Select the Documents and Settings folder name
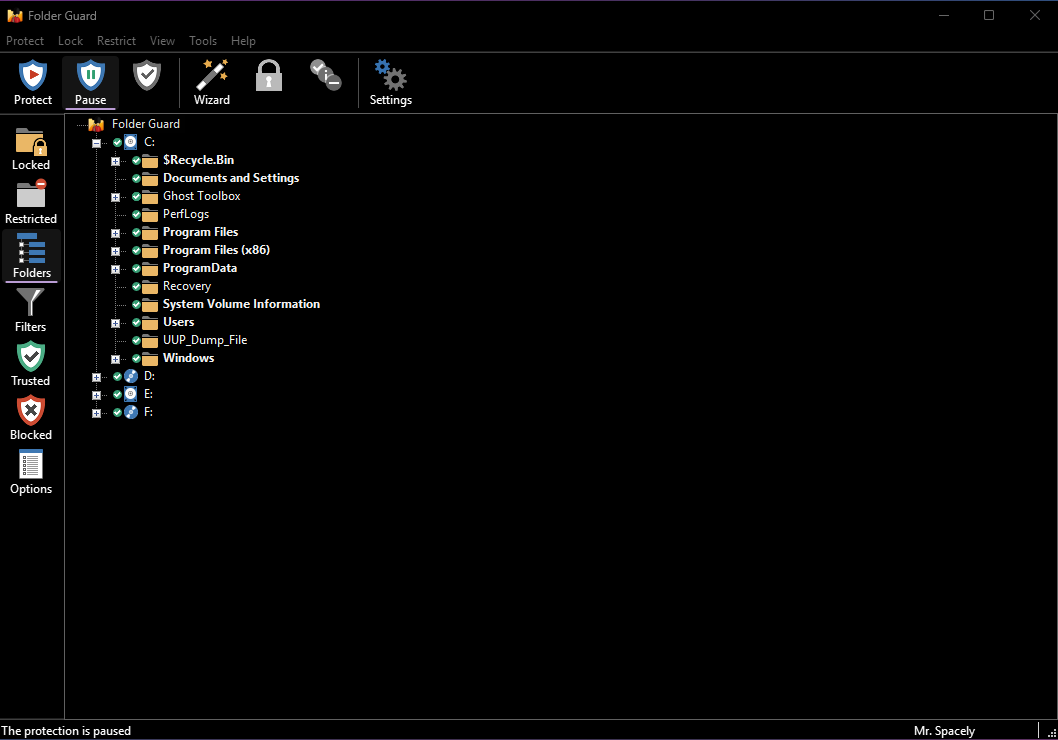Screen dimensions: 1058x740 tap(231, 178)
